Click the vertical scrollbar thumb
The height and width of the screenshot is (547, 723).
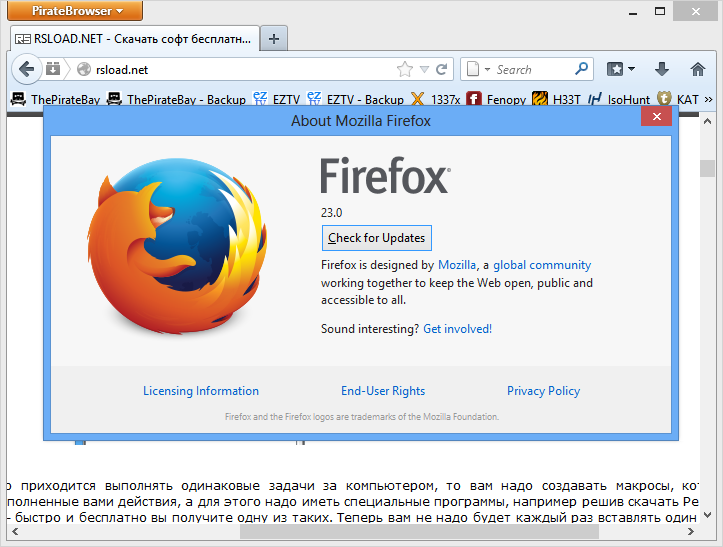pyautogui.click(x=707, y=168)
